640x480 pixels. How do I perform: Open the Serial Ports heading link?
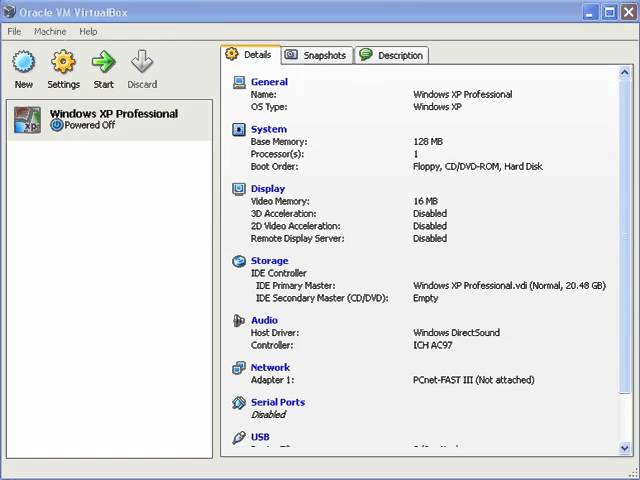[x=278, y=402]
